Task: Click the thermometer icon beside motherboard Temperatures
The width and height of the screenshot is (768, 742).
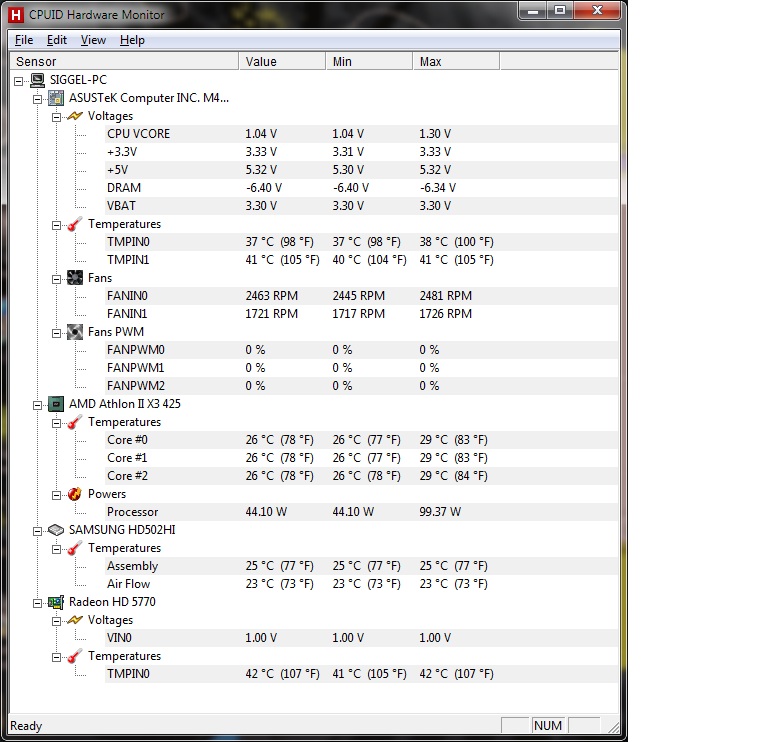Action: point(74,224)
